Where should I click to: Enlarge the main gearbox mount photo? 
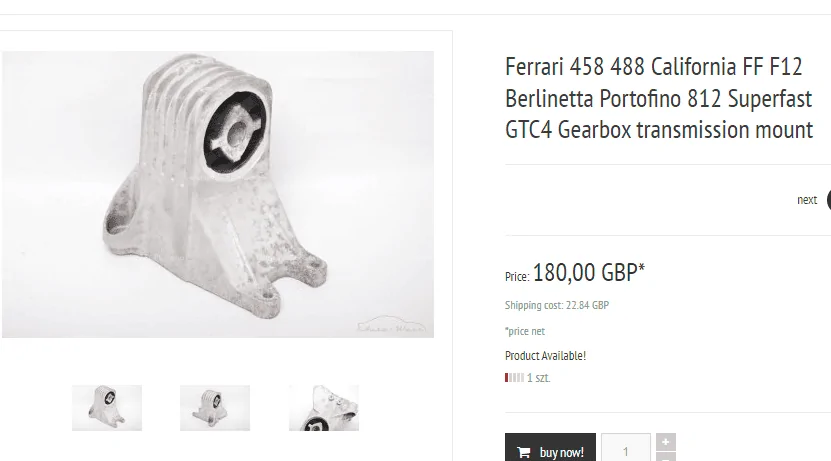point(218,194)
